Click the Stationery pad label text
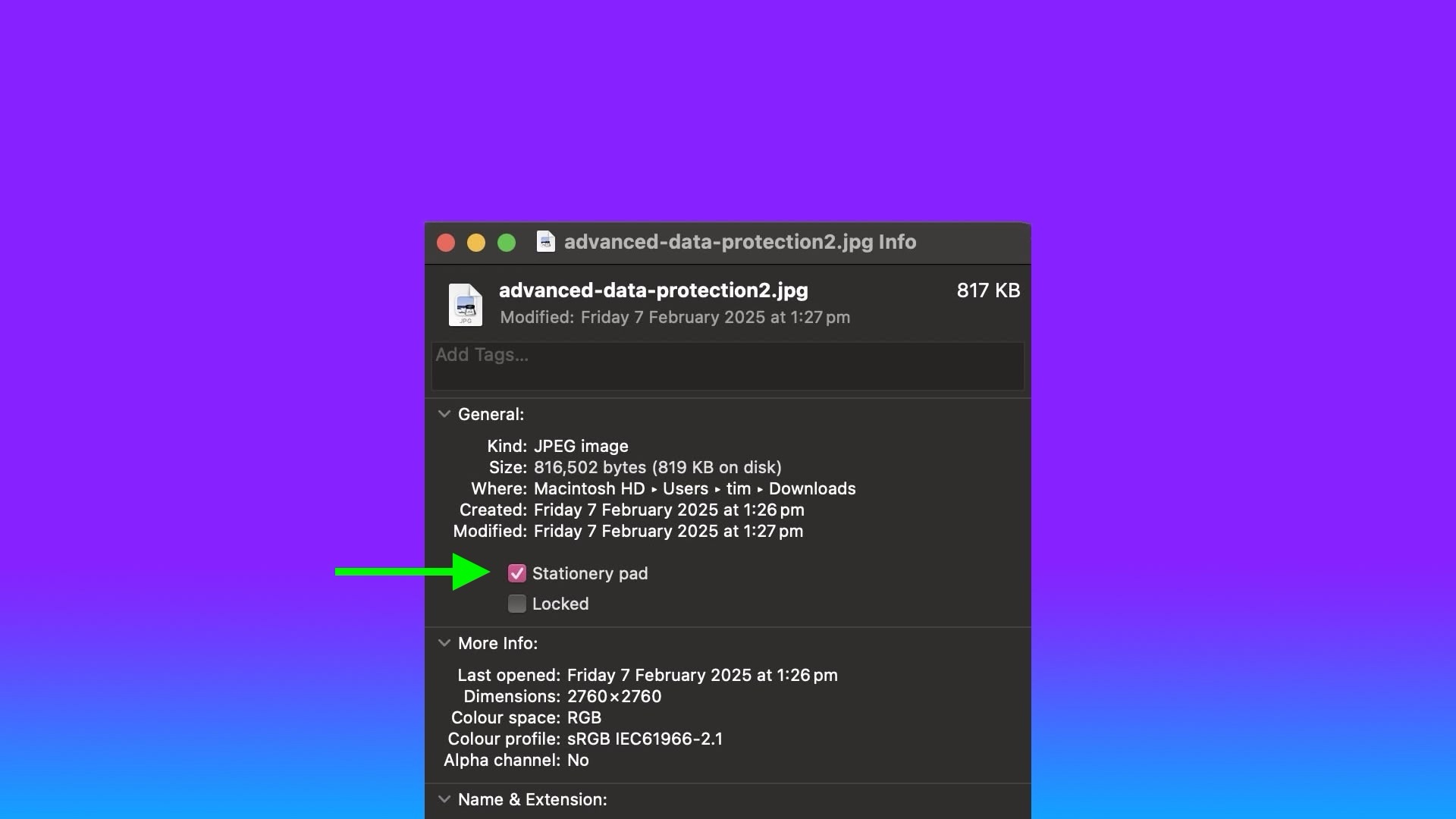The height and width of the screenshot is (819, 1456). click(x=590, y=573)
